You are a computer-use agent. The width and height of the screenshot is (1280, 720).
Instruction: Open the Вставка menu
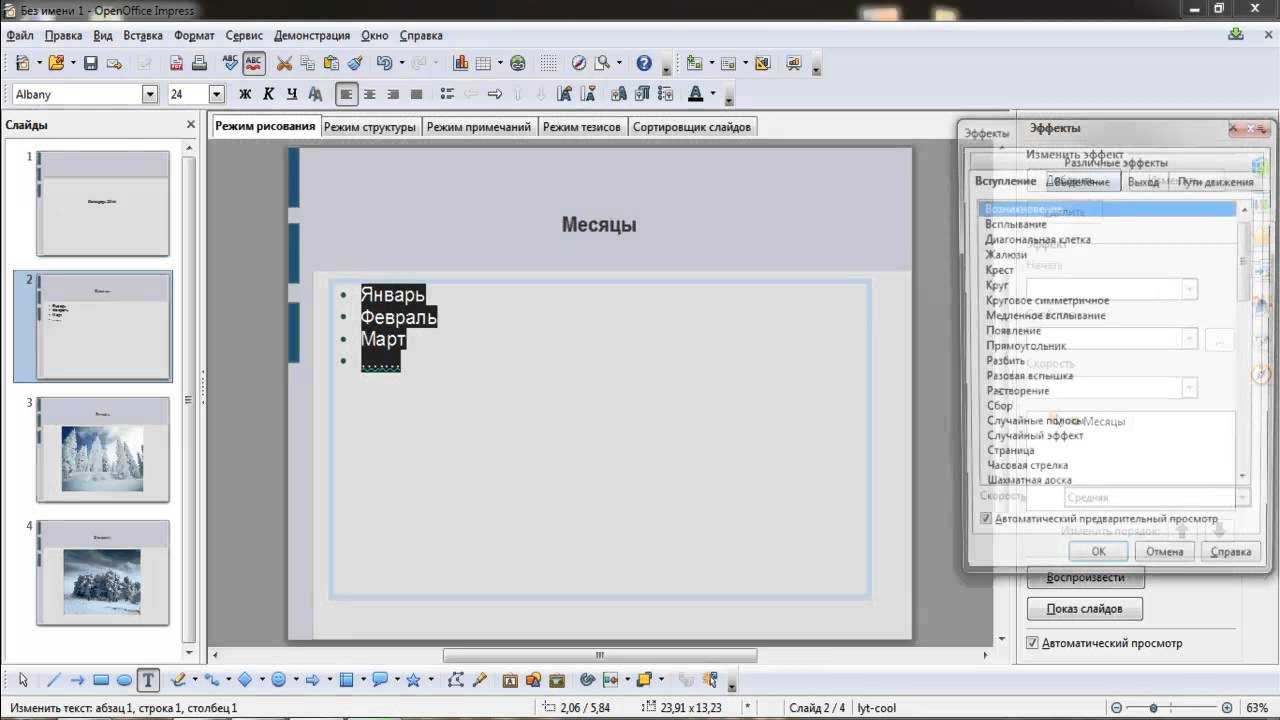(x=143, y=35)
